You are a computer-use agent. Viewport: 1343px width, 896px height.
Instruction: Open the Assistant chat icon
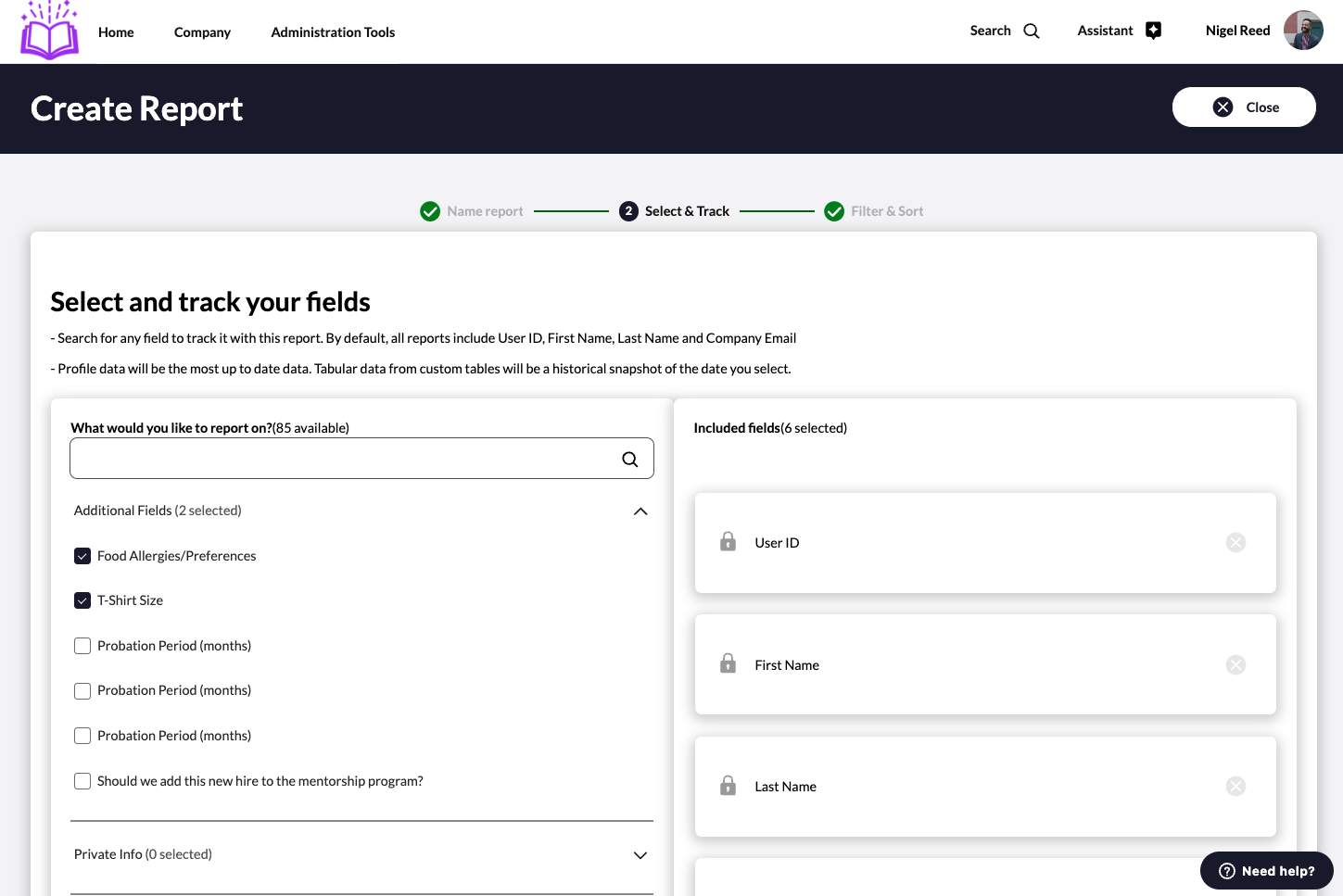1153,31
